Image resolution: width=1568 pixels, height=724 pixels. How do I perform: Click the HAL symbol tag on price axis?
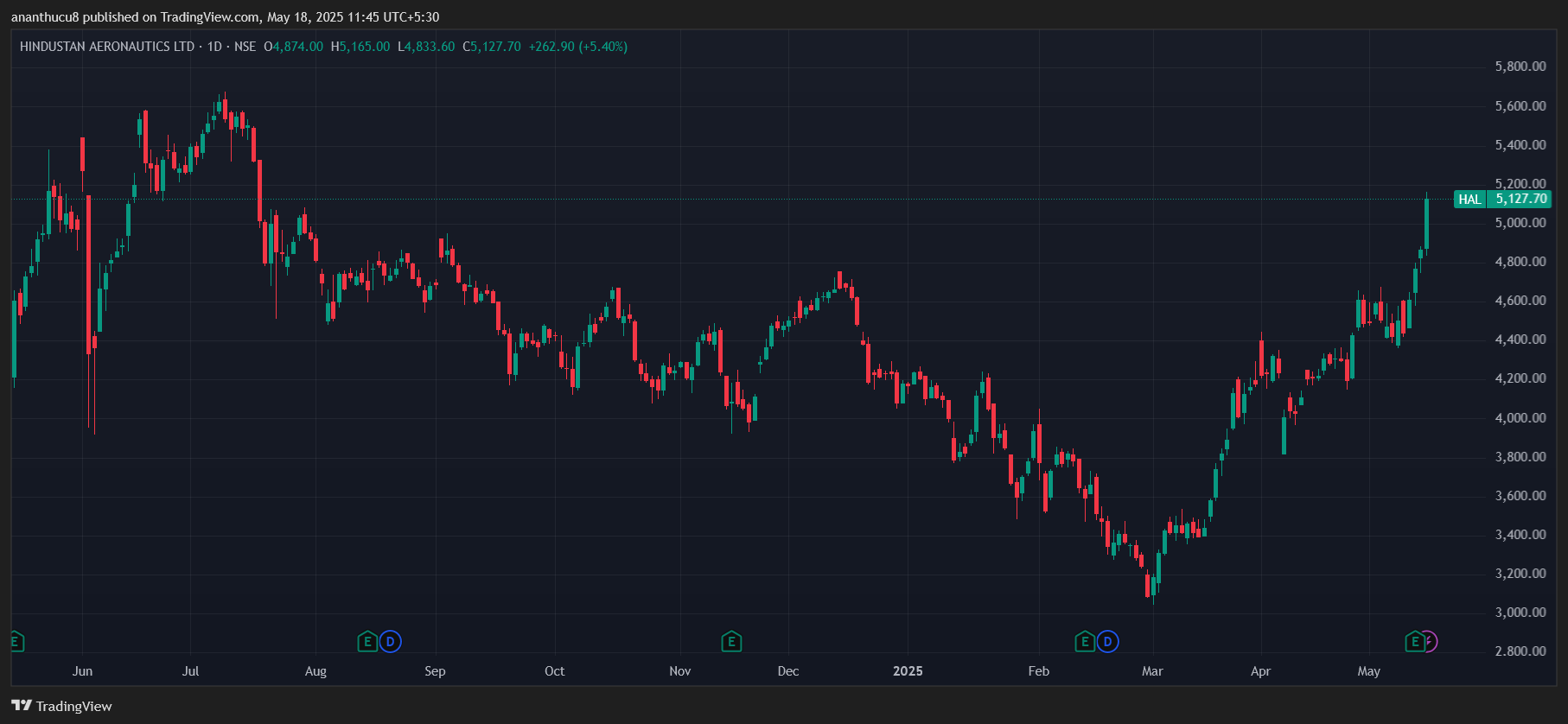pos(1469,200)
